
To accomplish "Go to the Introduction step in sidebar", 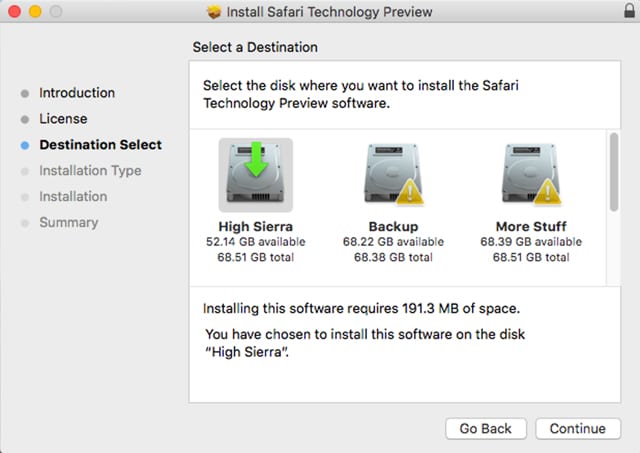I will (x=77, y=93).
